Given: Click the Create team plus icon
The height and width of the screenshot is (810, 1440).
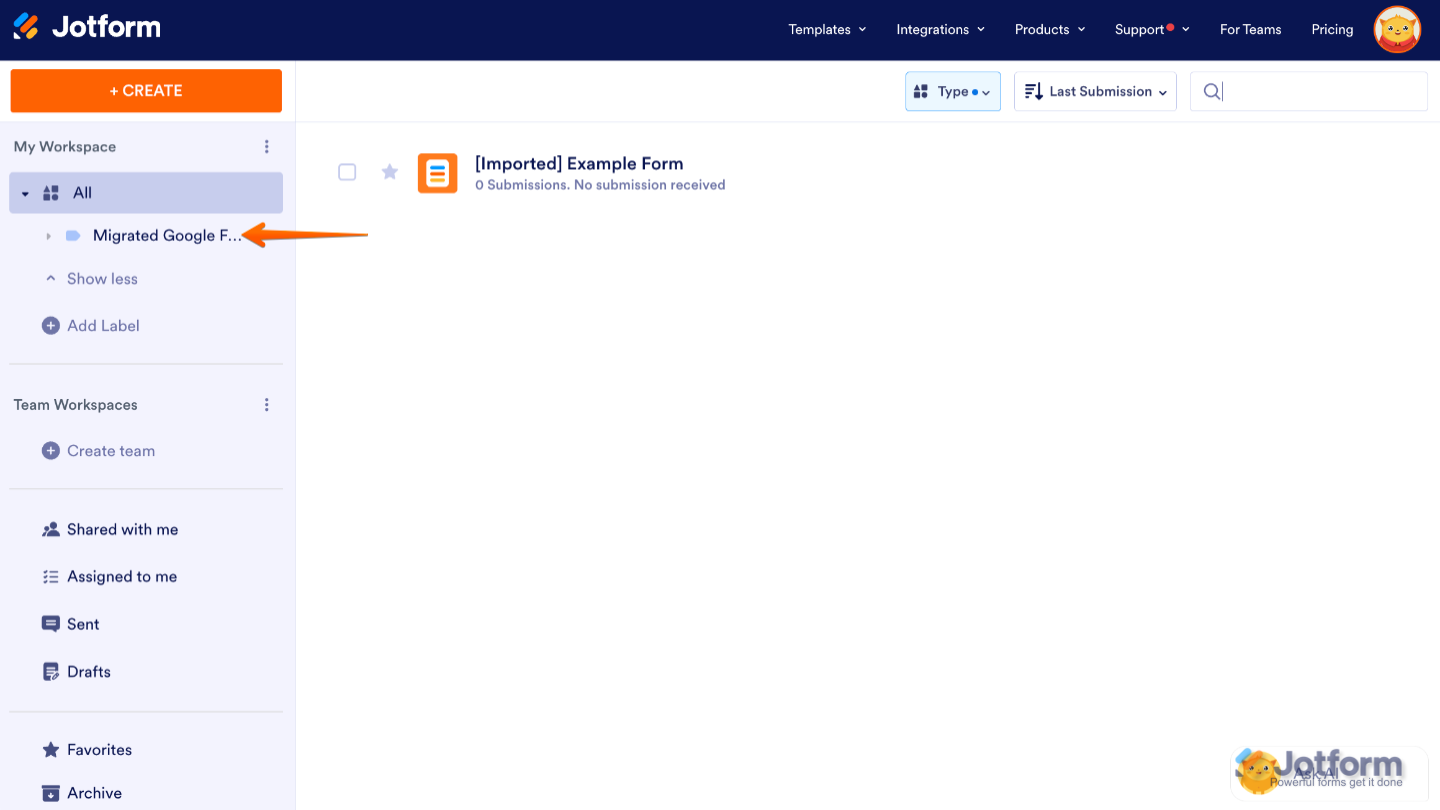Looking at the screenshot, I should [x=51, y=451].
